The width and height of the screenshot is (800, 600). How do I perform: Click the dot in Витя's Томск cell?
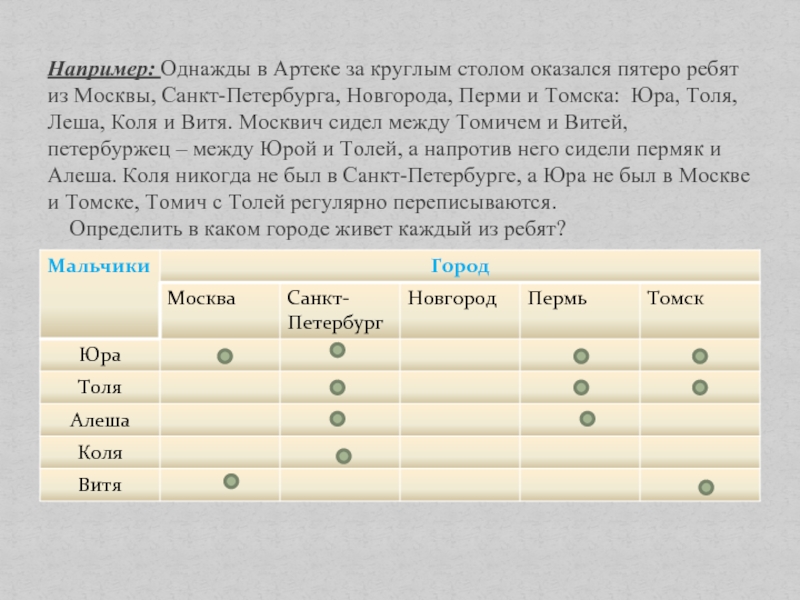tap(706, 487)
